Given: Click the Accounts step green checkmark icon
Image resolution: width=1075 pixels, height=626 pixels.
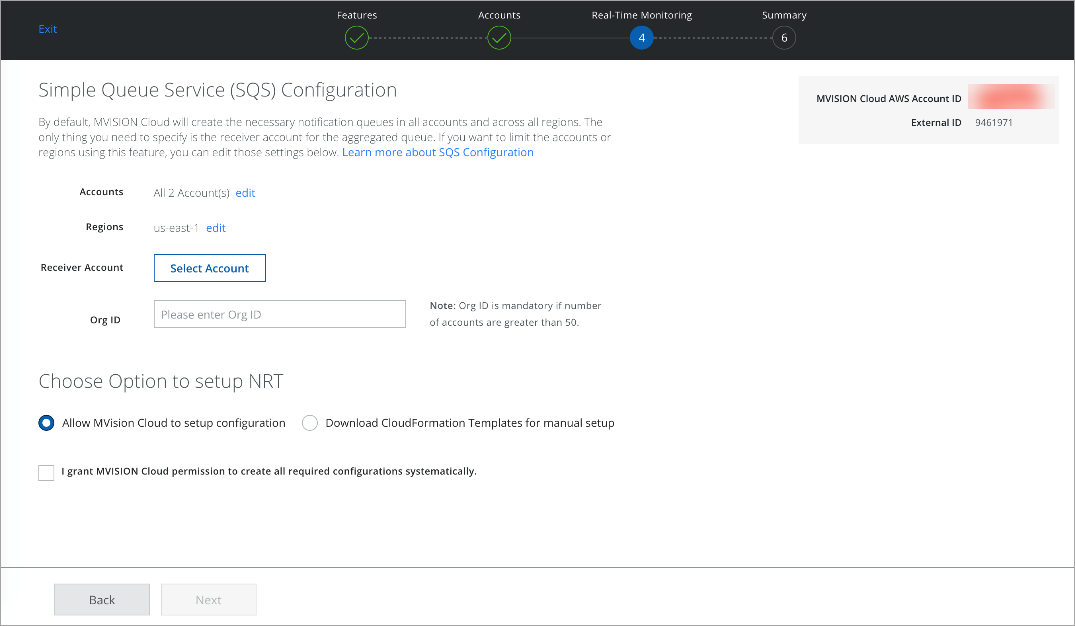Looking at the screenshot, I should coord(499,39).
